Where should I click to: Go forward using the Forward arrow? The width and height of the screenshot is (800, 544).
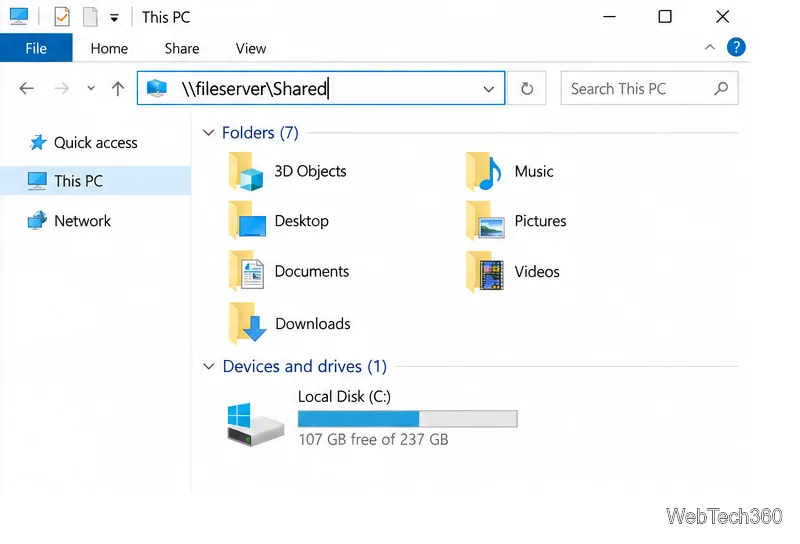(x=62, y=89)
